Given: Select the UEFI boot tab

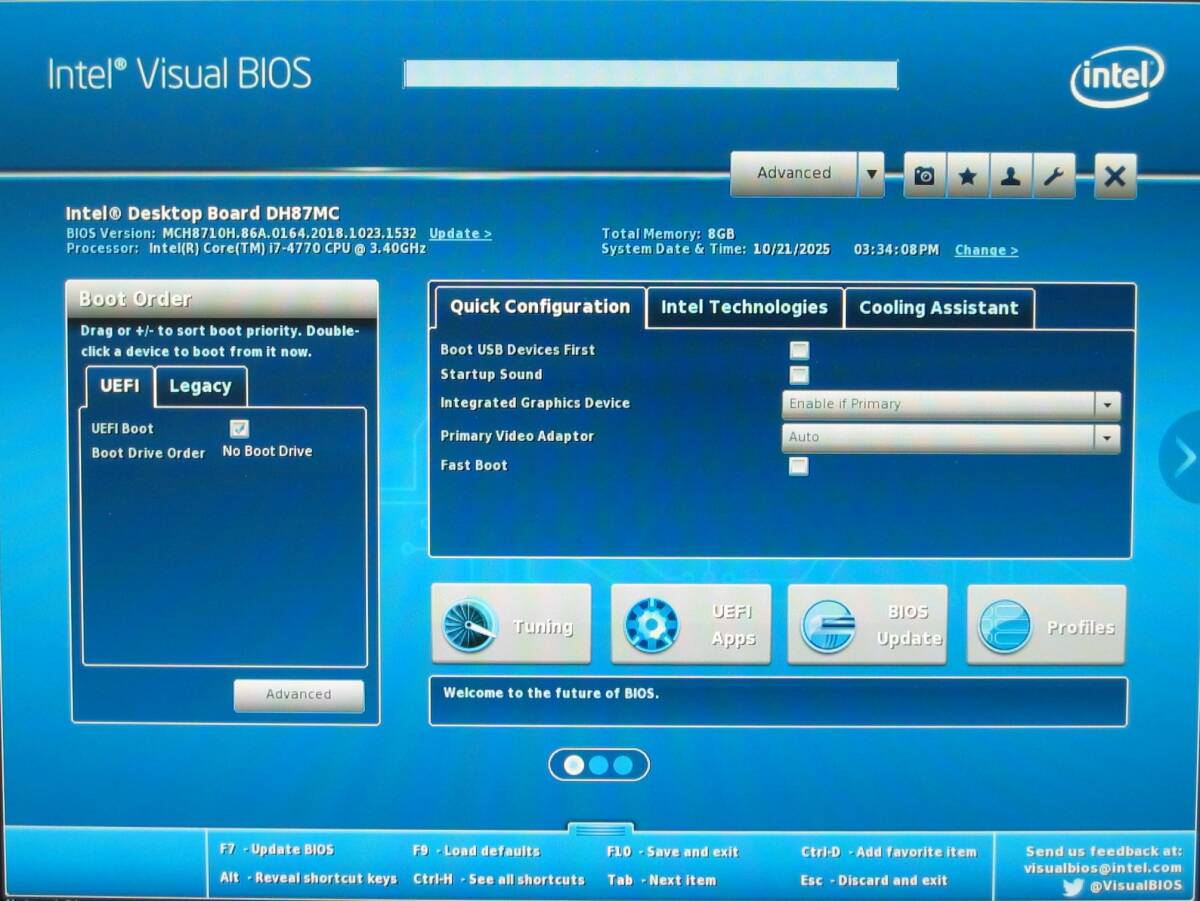Looking at the screenshot, I should pos(119,386).
